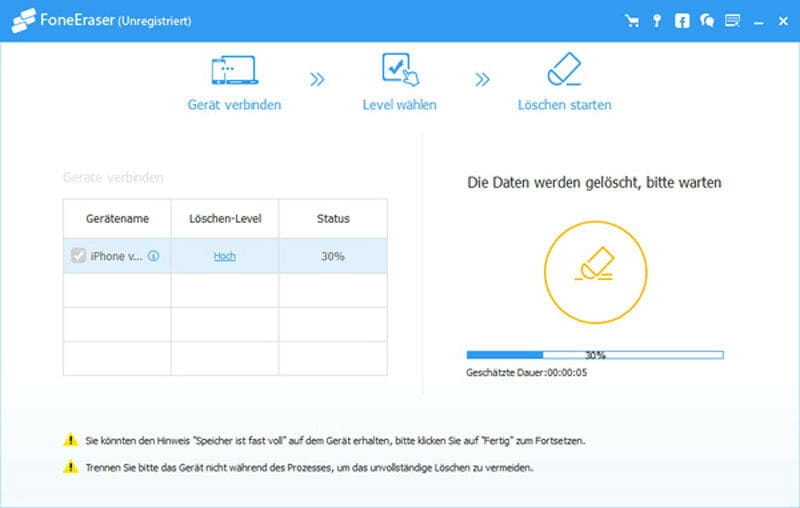This screenshot has width=800, height=508.
Task: Click the 30% status cell in table
Action: [332, 256]
